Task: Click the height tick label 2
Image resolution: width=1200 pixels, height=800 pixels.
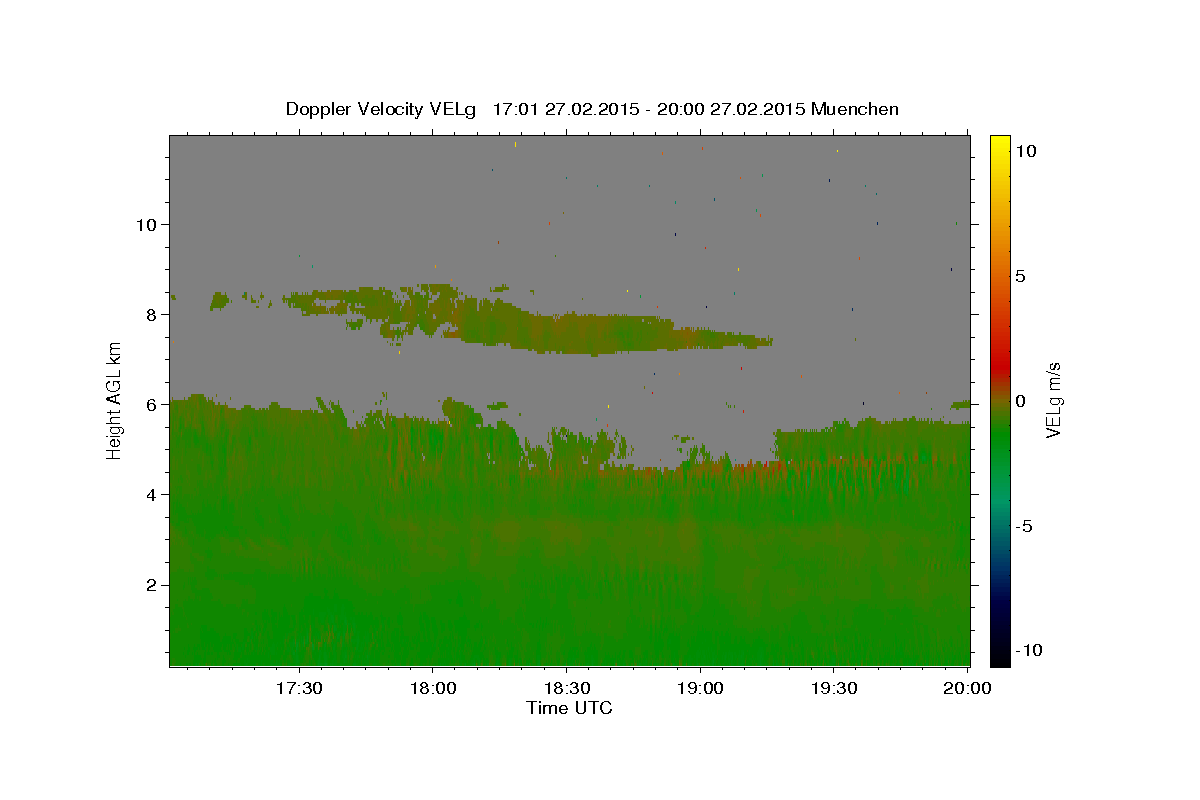Action: 151,584
